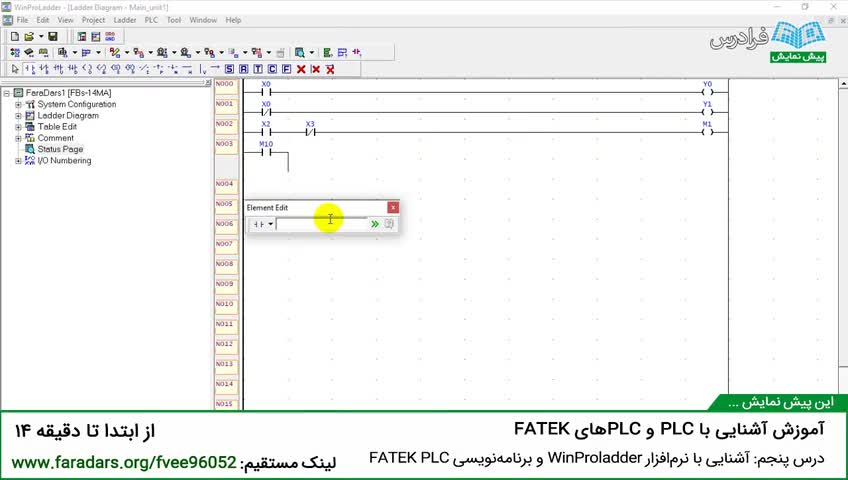The width and height of the screenshot is (848, 480).
Task: Close the Element Edit dialog
Action: (x=393, y=208)
